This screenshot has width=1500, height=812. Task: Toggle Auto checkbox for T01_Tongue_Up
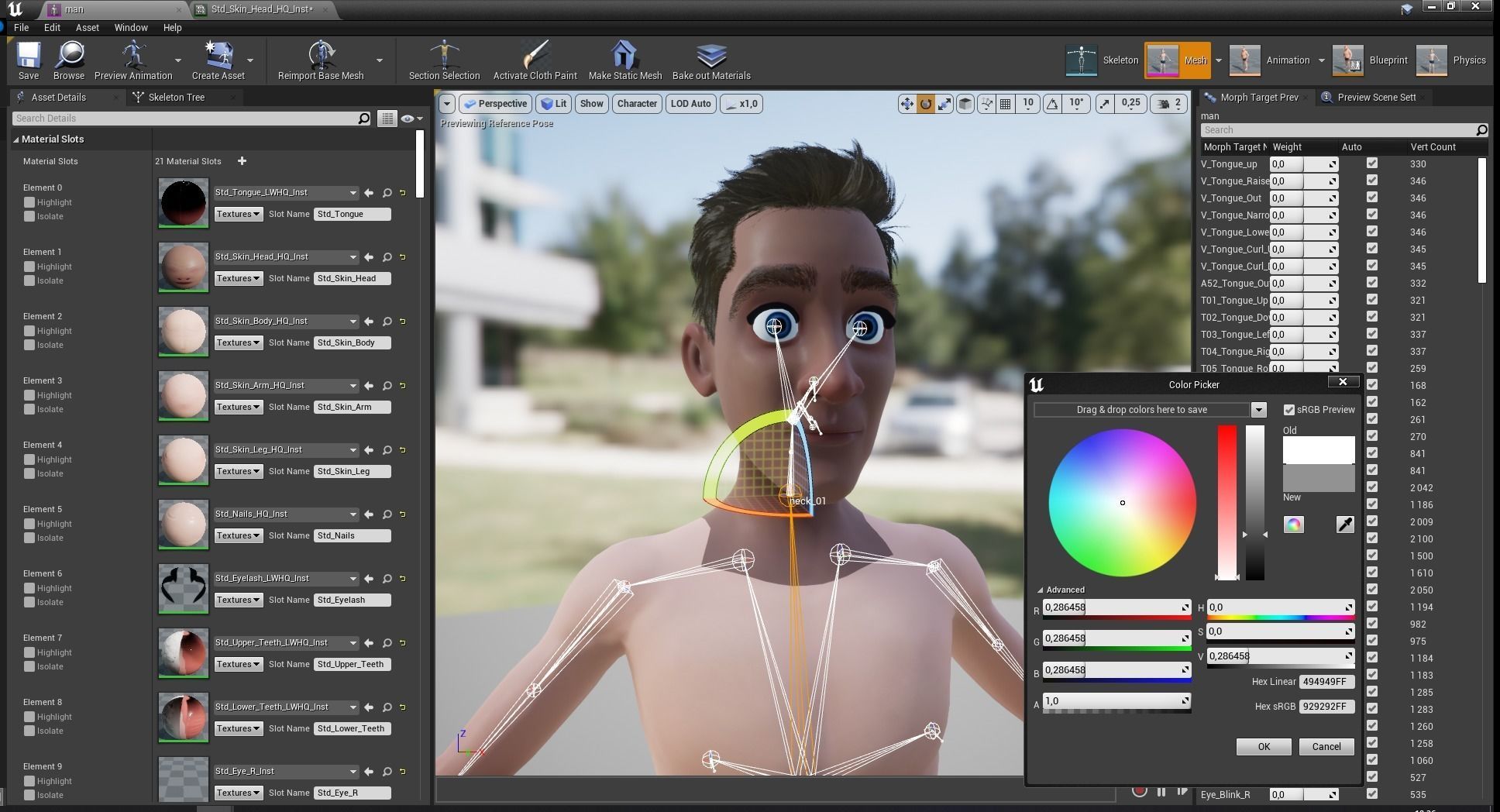[x=1372, y=300]
